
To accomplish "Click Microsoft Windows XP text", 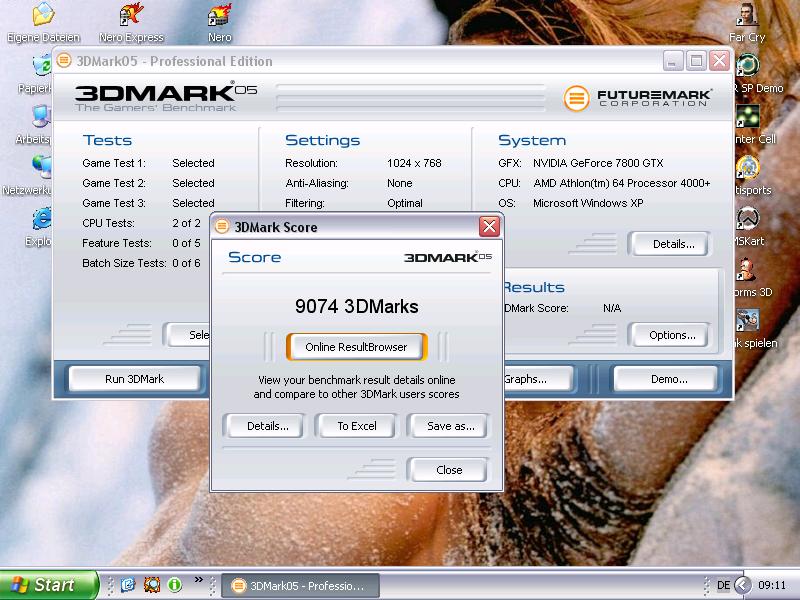I will (x=588, y=203).
